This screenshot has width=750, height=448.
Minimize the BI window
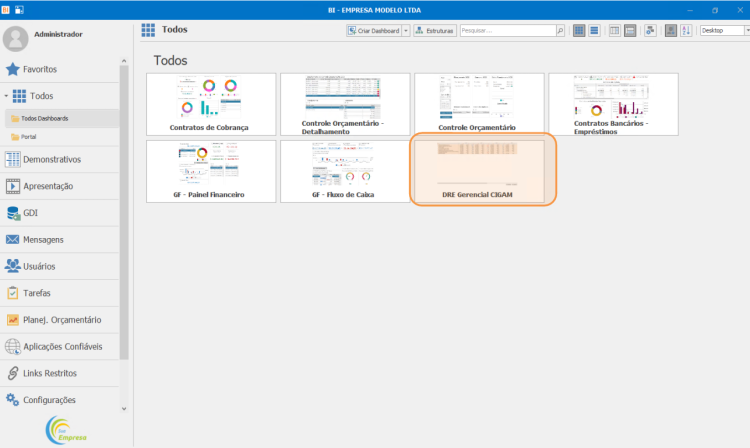click(x=690, y=10)
